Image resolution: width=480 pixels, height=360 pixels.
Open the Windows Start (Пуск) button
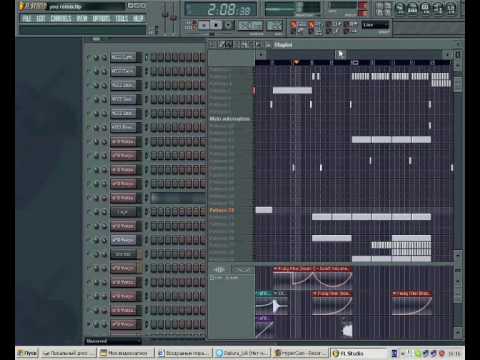tap(27, 353)
